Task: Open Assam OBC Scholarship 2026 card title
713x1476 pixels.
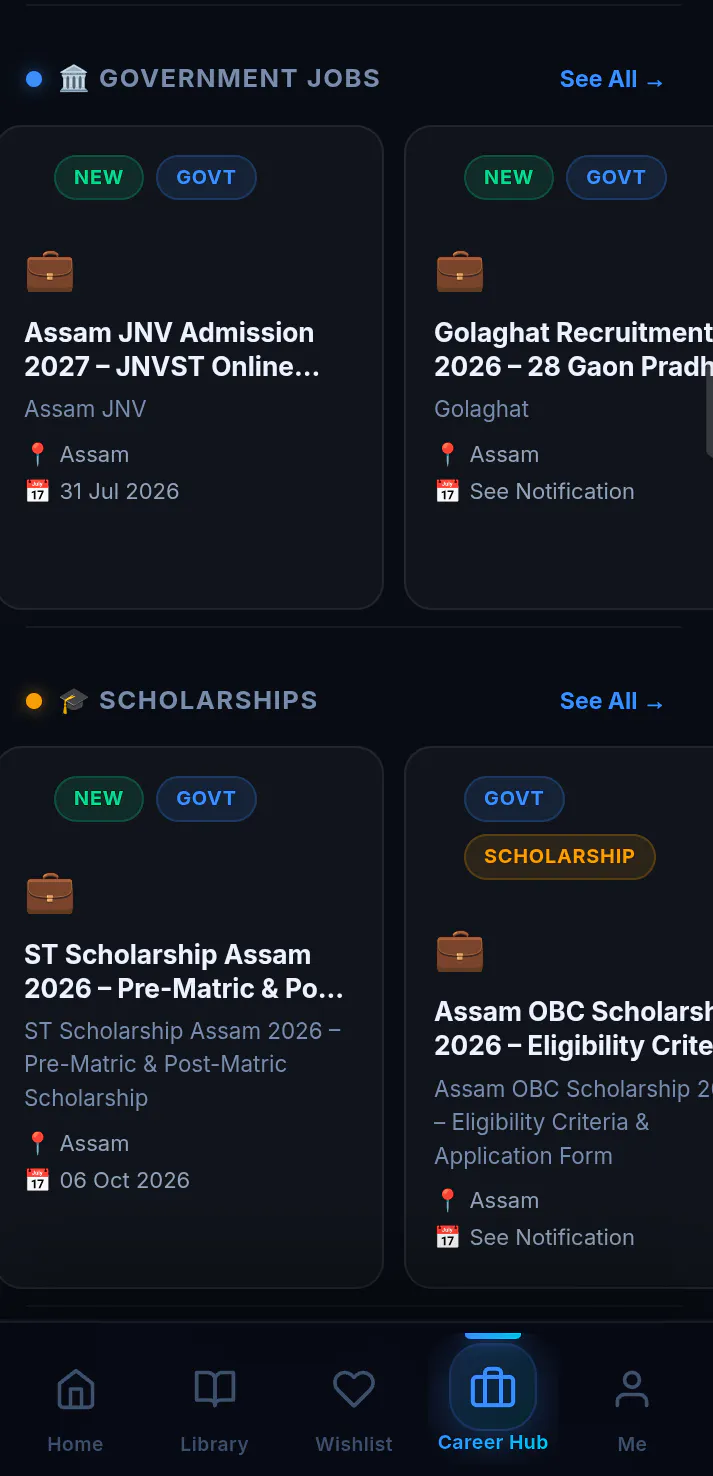Action: pyautogui.click(x=574, y=1028)
